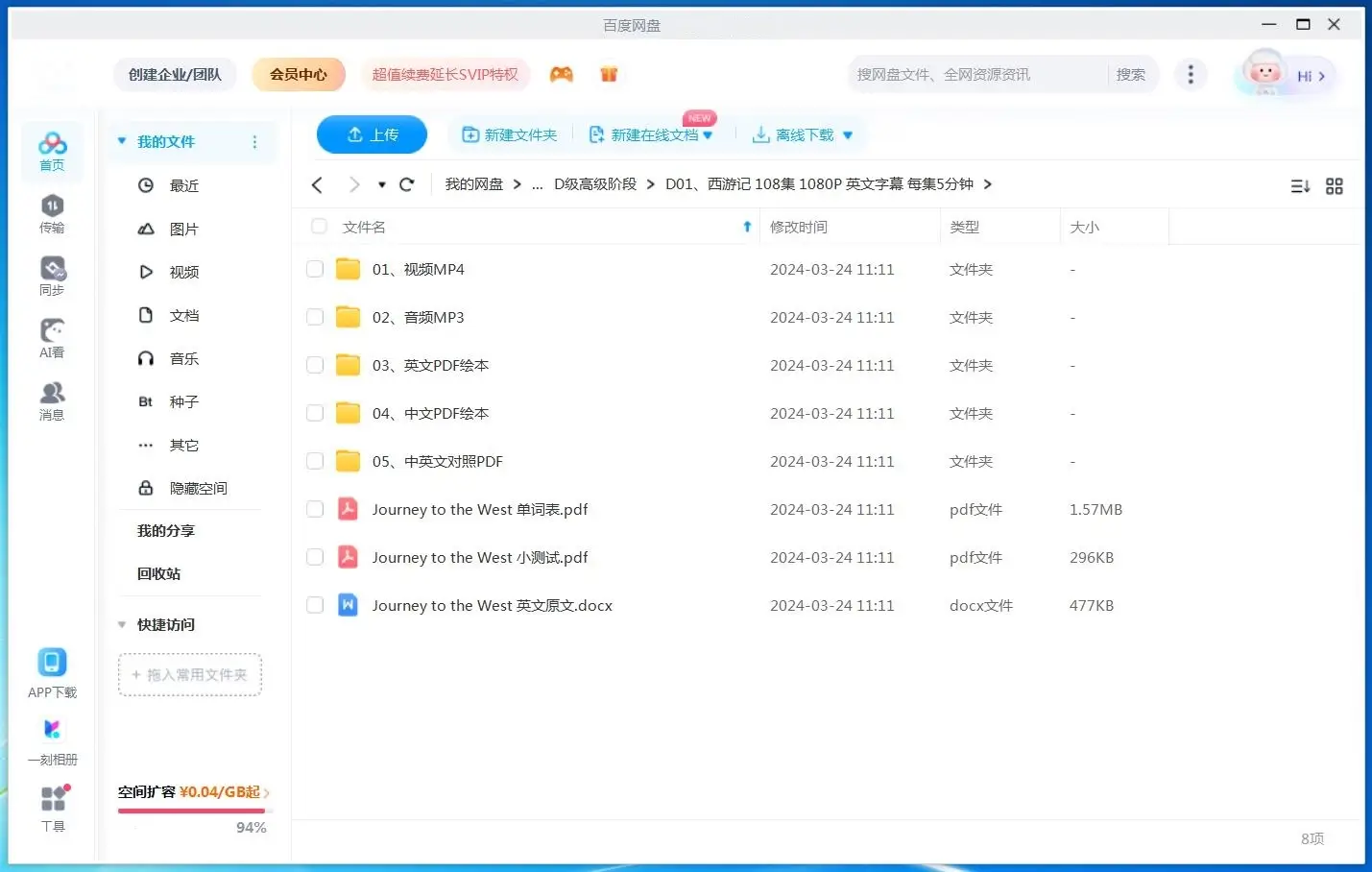Viewport: 1372px width, 872px height.
Task: Open the 传输 transfer icon in sidebar
Action: coord(52,213)
